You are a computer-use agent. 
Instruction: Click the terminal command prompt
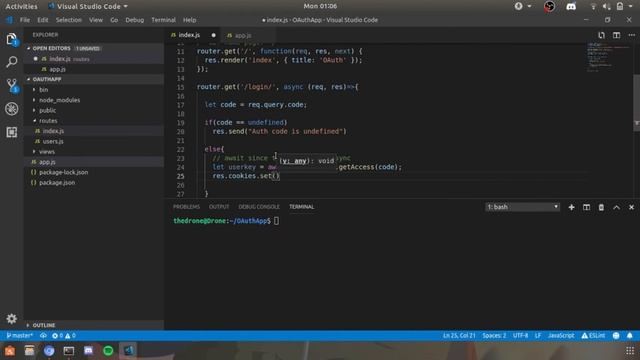(x=226, y=221)
